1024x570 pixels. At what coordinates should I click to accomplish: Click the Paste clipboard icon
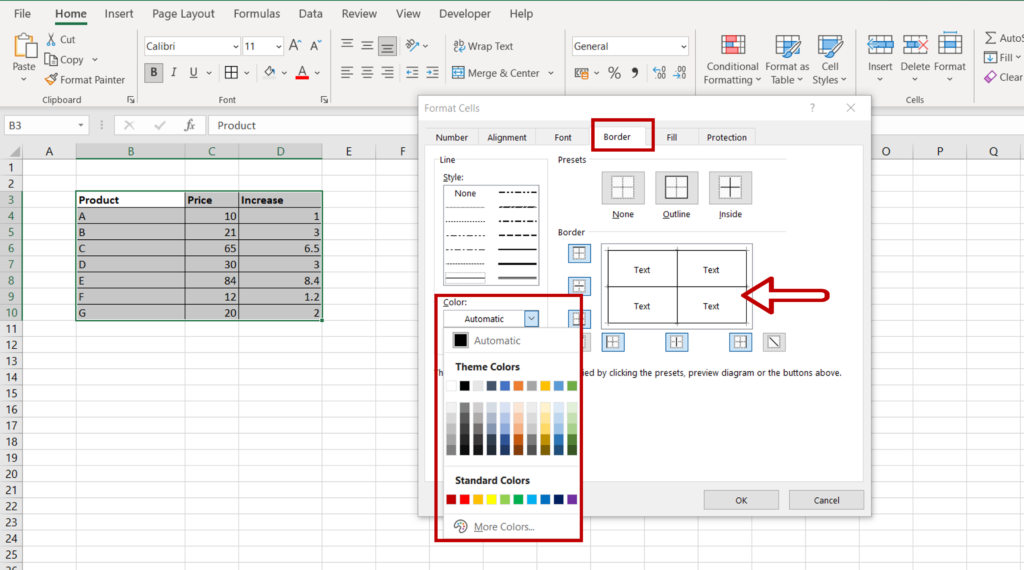(x=24, y=47)
